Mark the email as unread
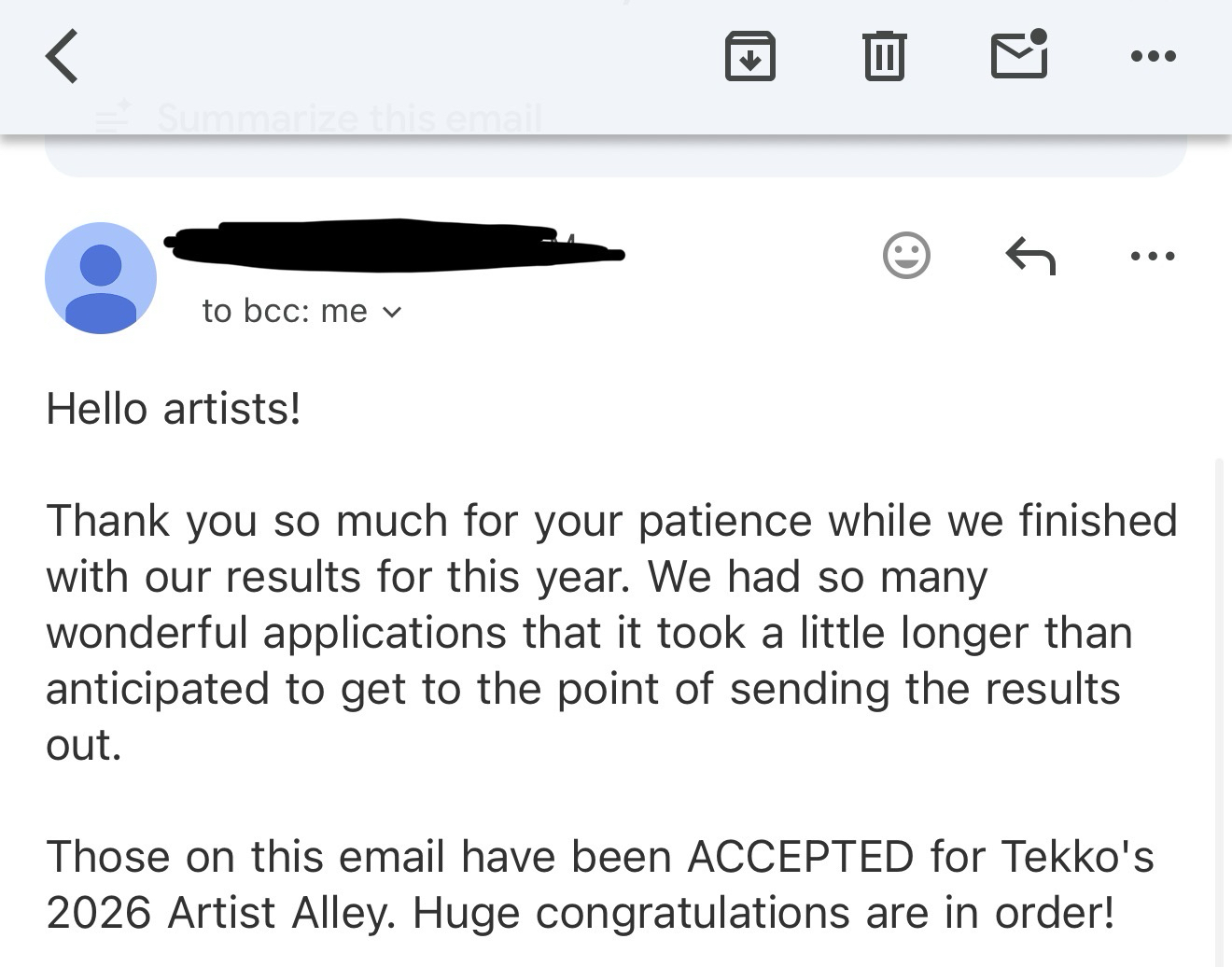1232x967 pixels. [x=1018, y=54]
